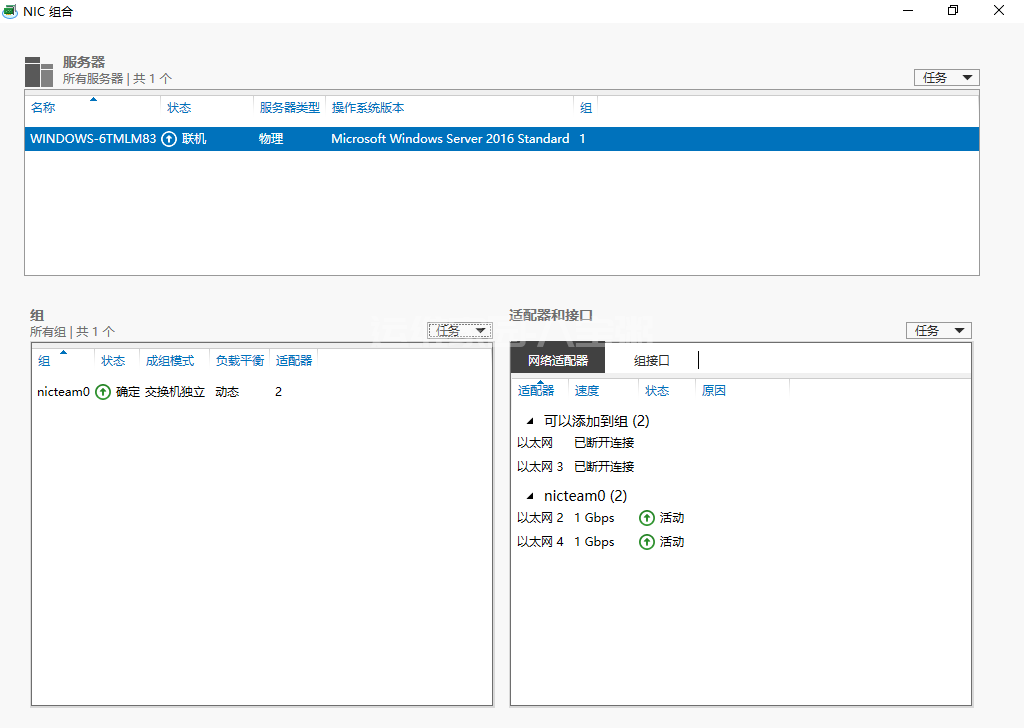Image resolution: width=1024 pixels, height=728 pixels.
Task: Sort teams by 成组模式 column header
Action: tap(170, 361)
